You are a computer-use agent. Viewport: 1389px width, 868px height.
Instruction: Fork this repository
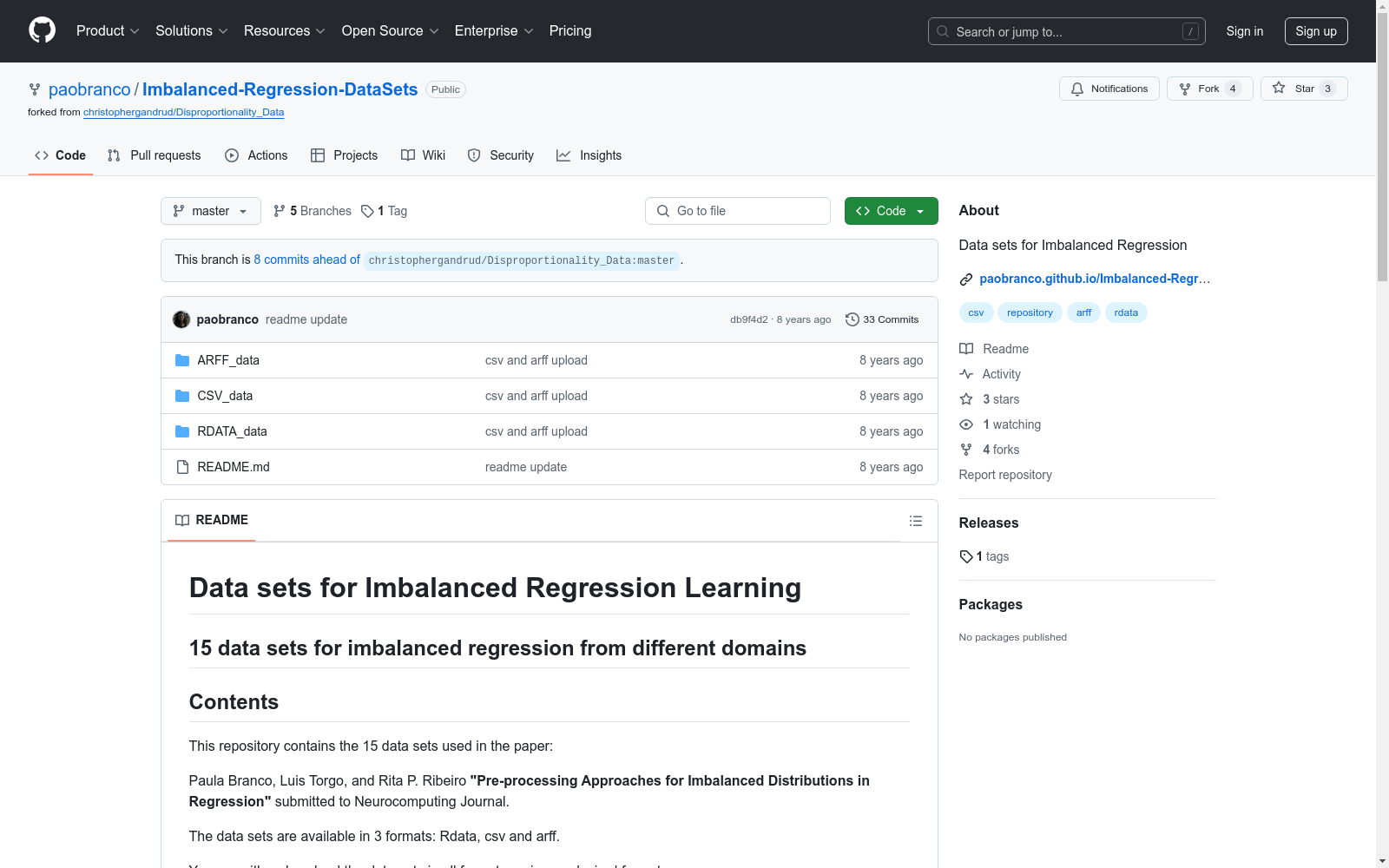[x=1209, y=89]
